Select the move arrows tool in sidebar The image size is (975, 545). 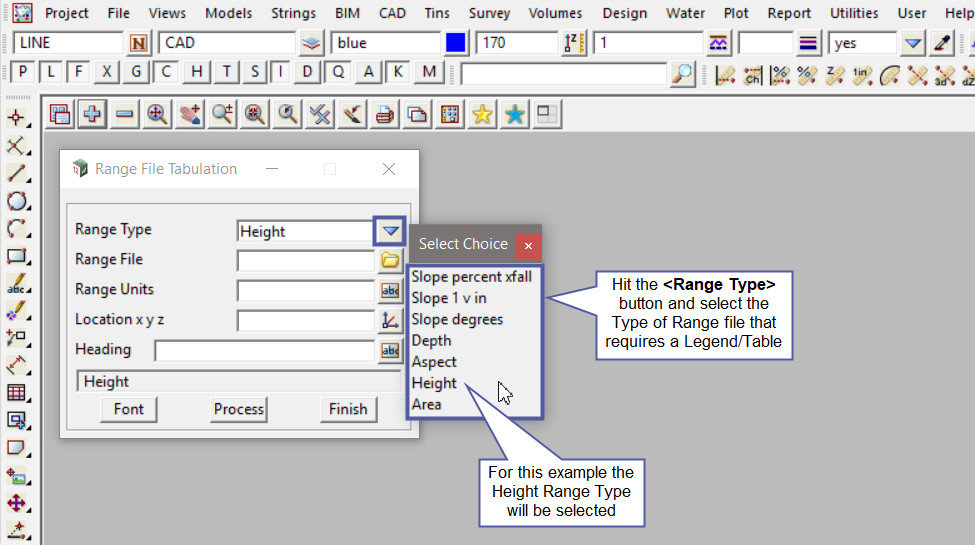click(17, 503)
